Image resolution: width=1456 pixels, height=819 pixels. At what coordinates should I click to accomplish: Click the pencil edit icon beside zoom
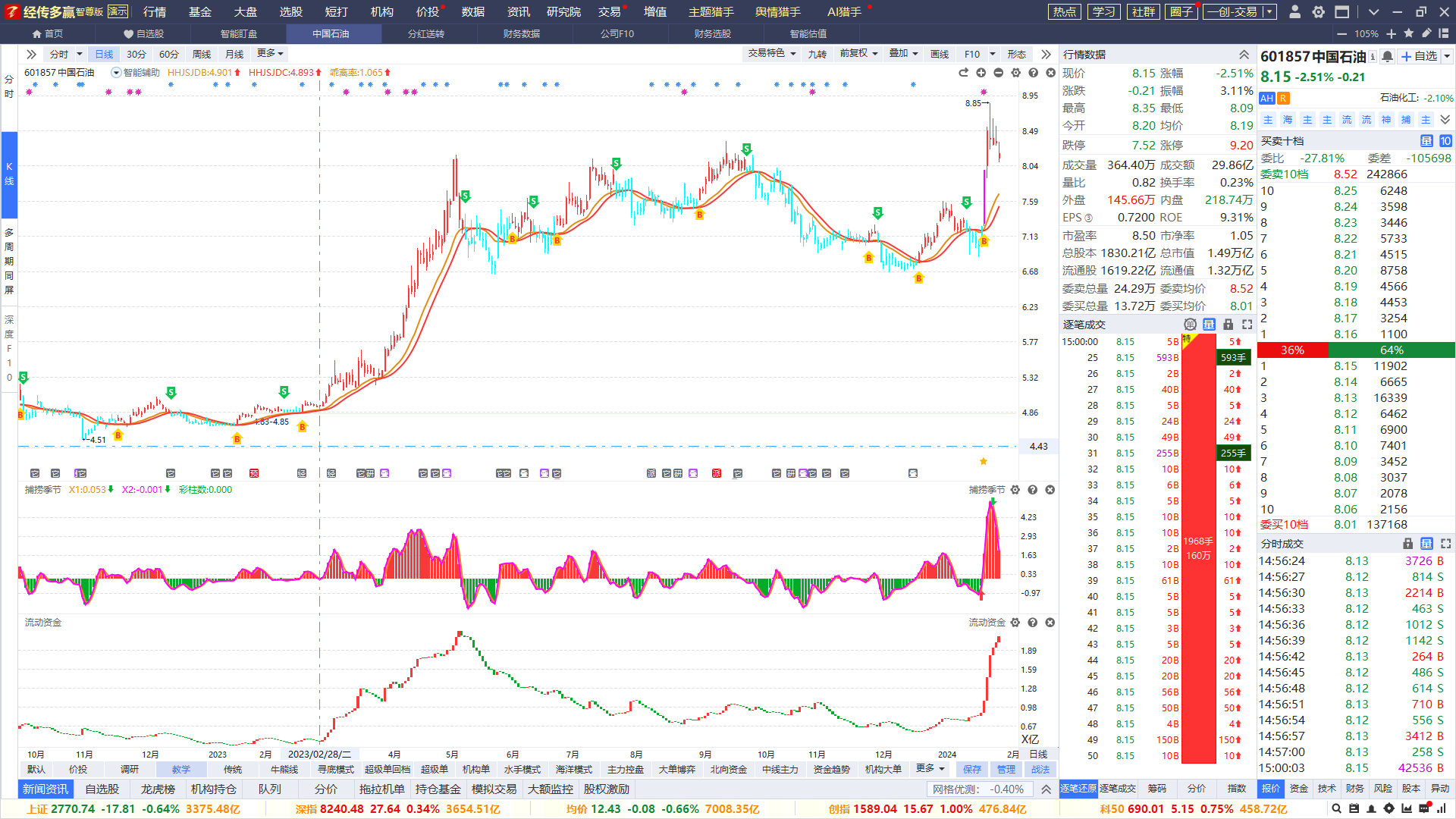coord(1426,33)
